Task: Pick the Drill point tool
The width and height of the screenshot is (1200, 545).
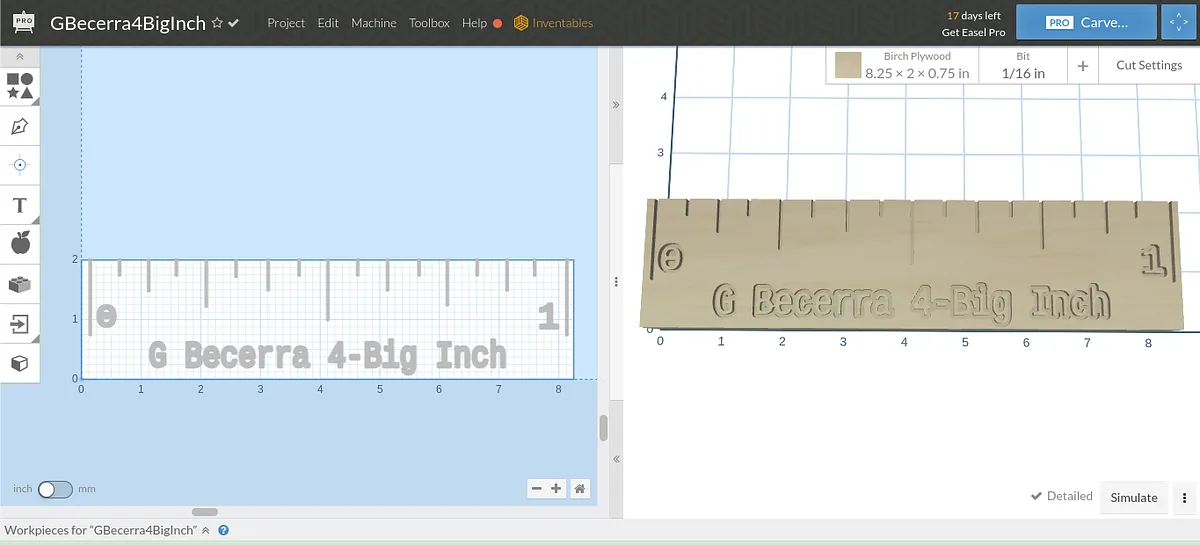Action: (x=19, y=165)
